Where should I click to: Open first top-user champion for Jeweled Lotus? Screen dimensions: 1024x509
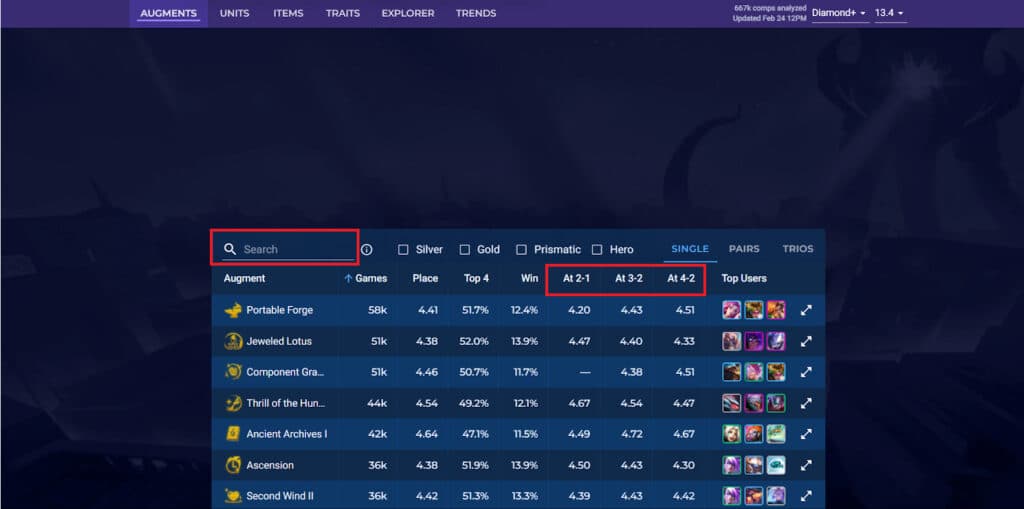(x=731, y=341)
